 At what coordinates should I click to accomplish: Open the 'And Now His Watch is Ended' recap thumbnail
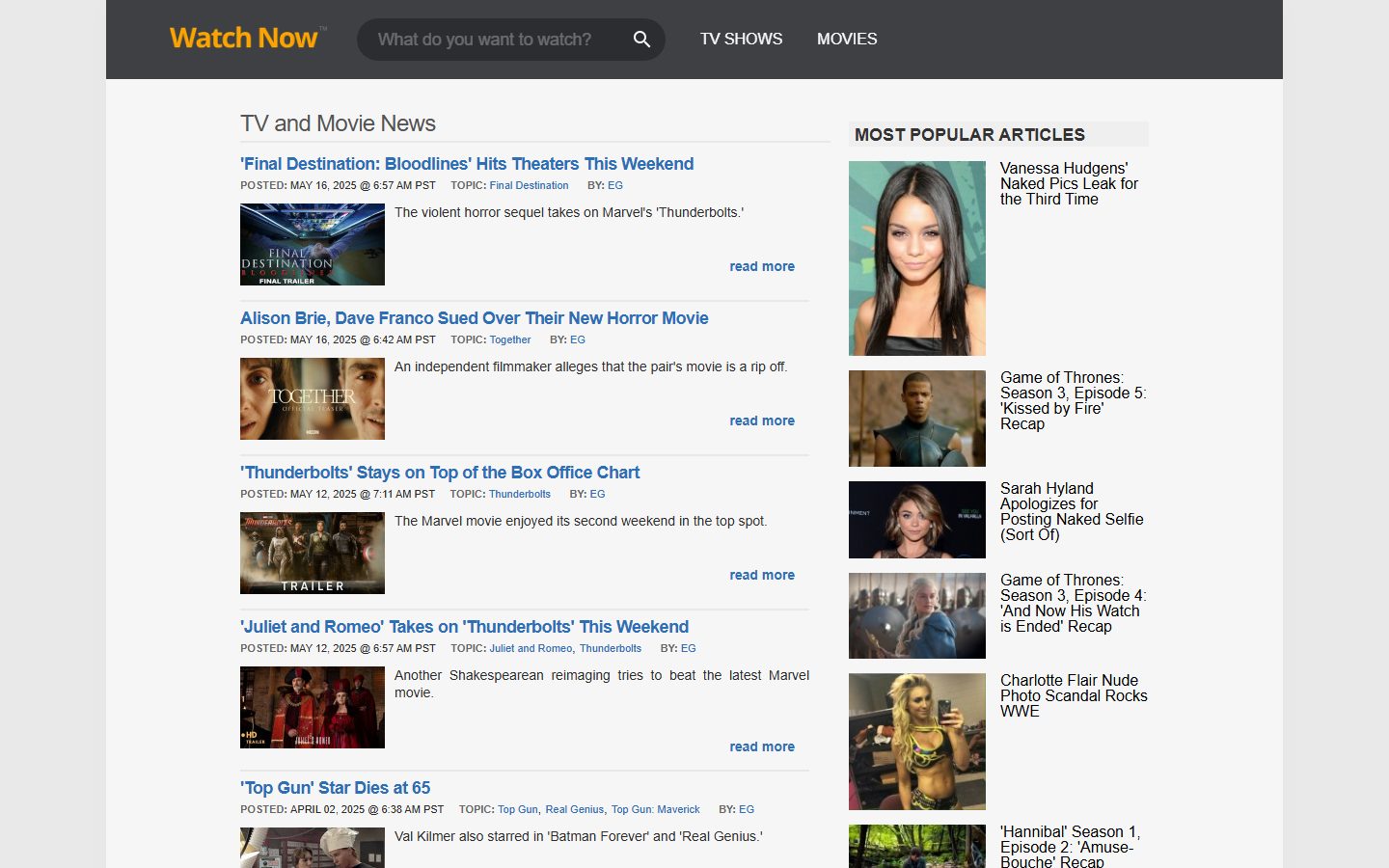coord(917,615)
